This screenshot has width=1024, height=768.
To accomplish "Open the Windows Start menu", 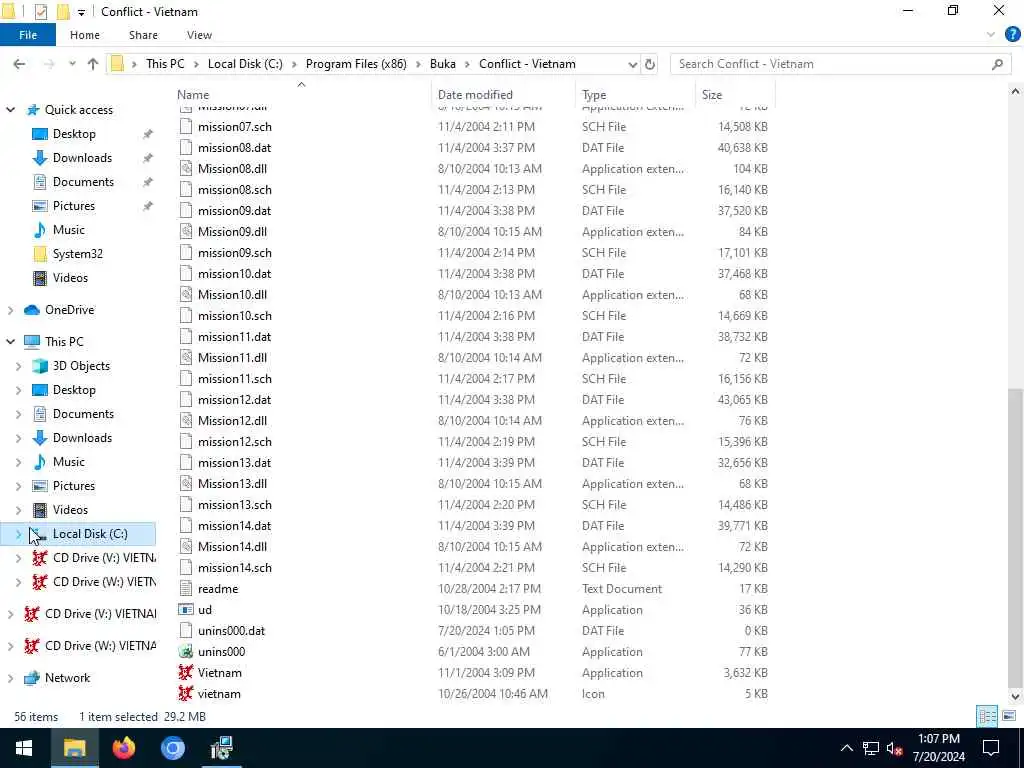I will pyautogui.click(x=24, y=748).
